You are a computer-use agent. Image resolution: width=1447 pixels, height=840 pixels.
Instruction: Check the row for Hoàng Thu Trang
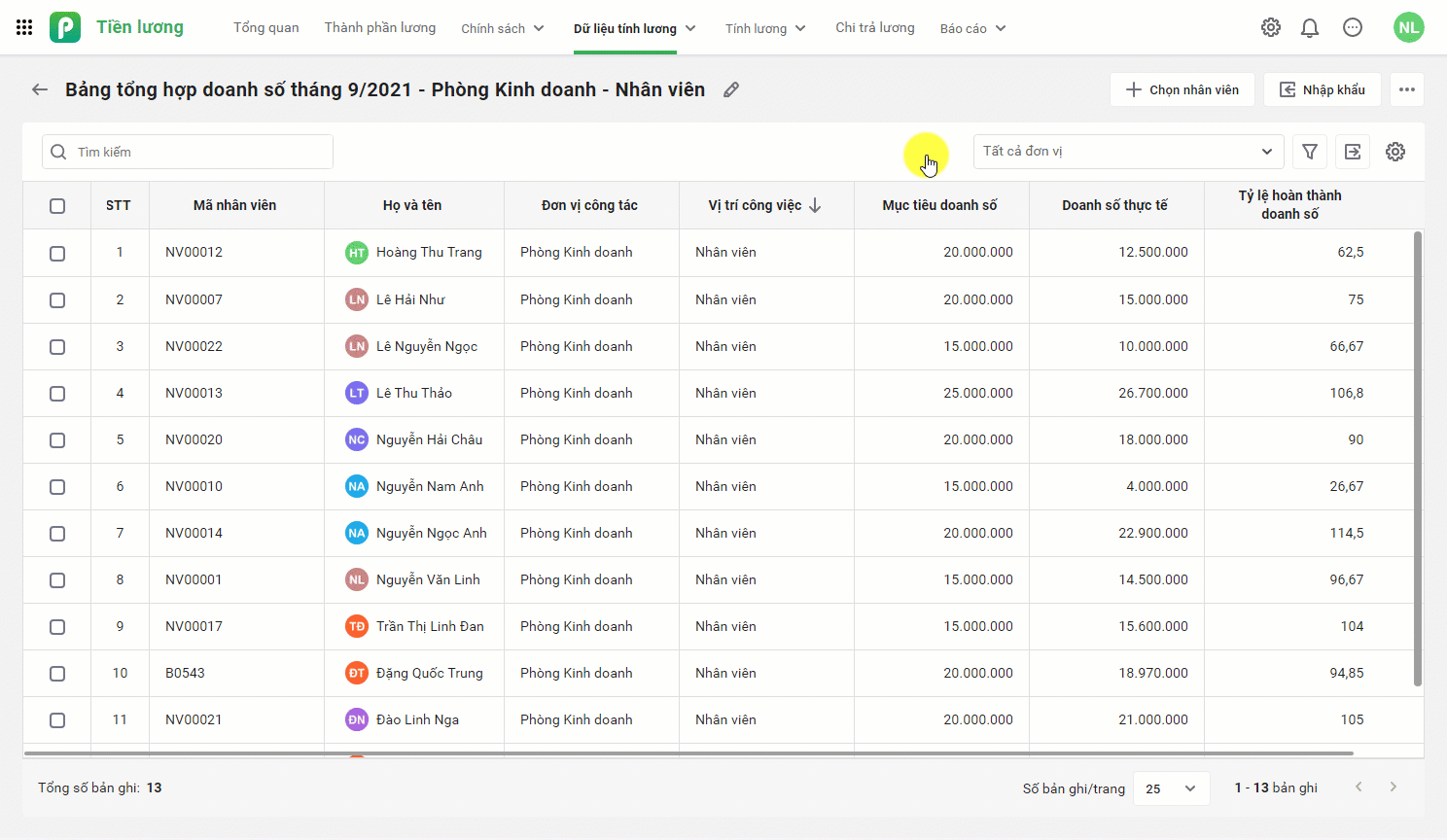(57, 253)
